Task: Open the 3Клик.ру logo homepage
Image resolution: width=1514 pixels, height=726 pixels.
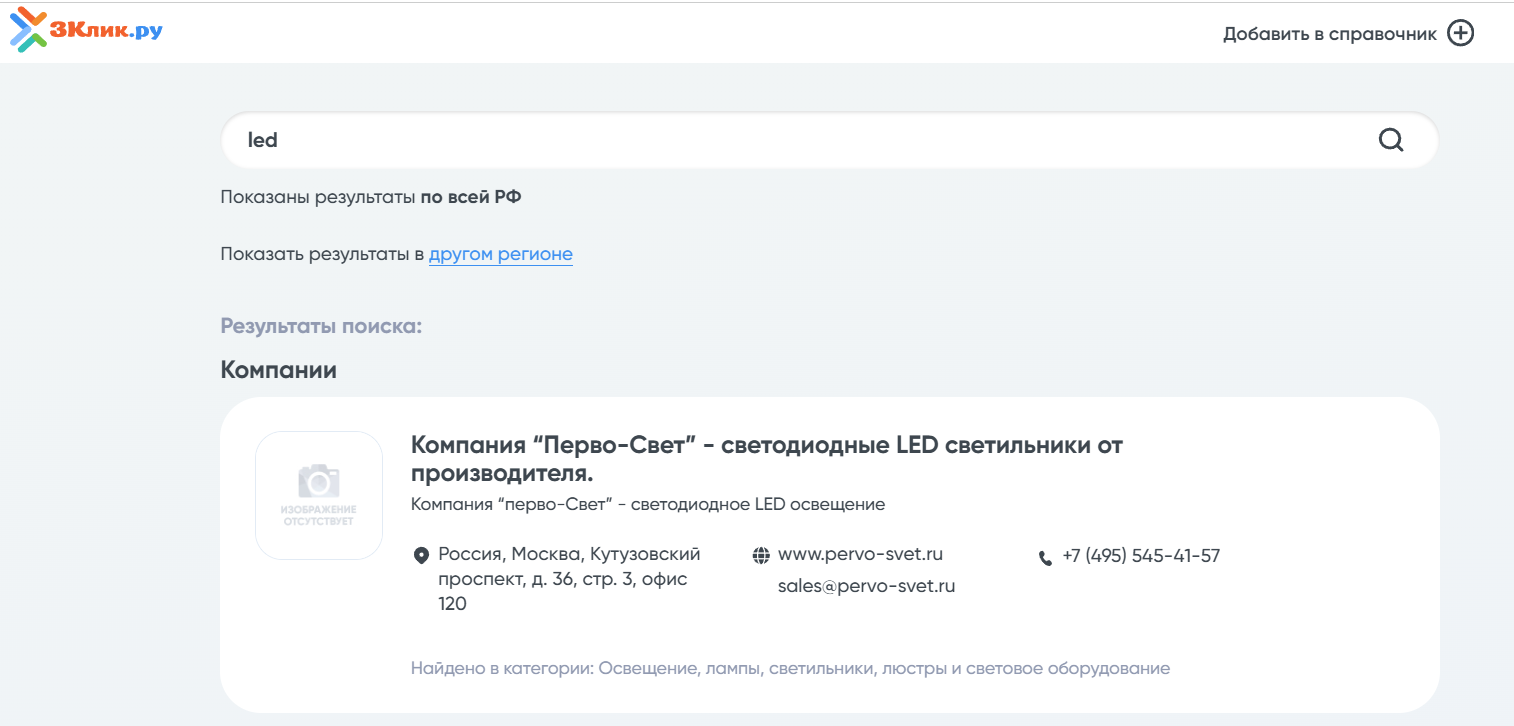Action: [x=86, y=30]
